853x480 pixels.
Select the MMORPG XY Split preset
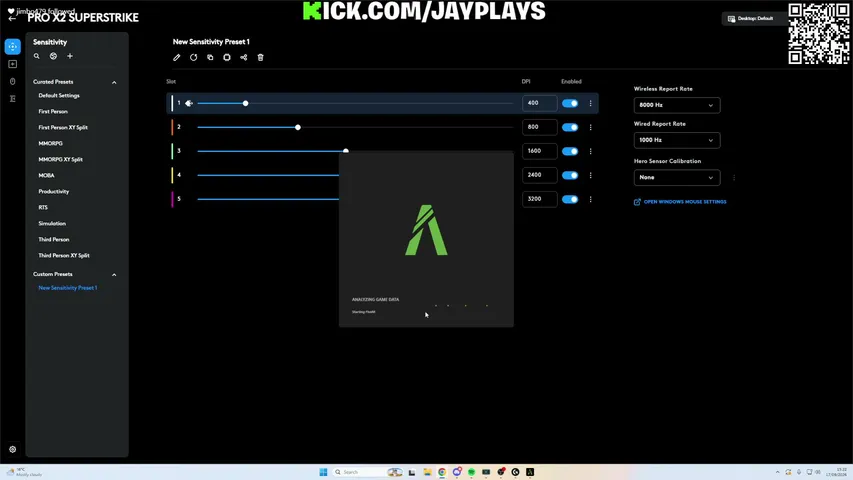(x=60, y=159)
